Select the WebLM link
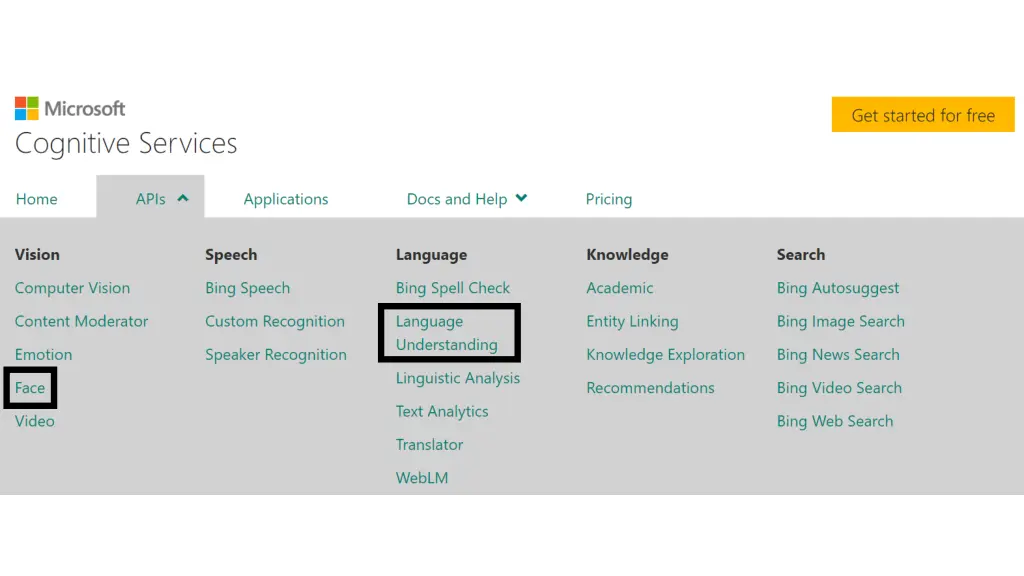The width and height of the screenshot is (1024, 576). pos(422,478)
